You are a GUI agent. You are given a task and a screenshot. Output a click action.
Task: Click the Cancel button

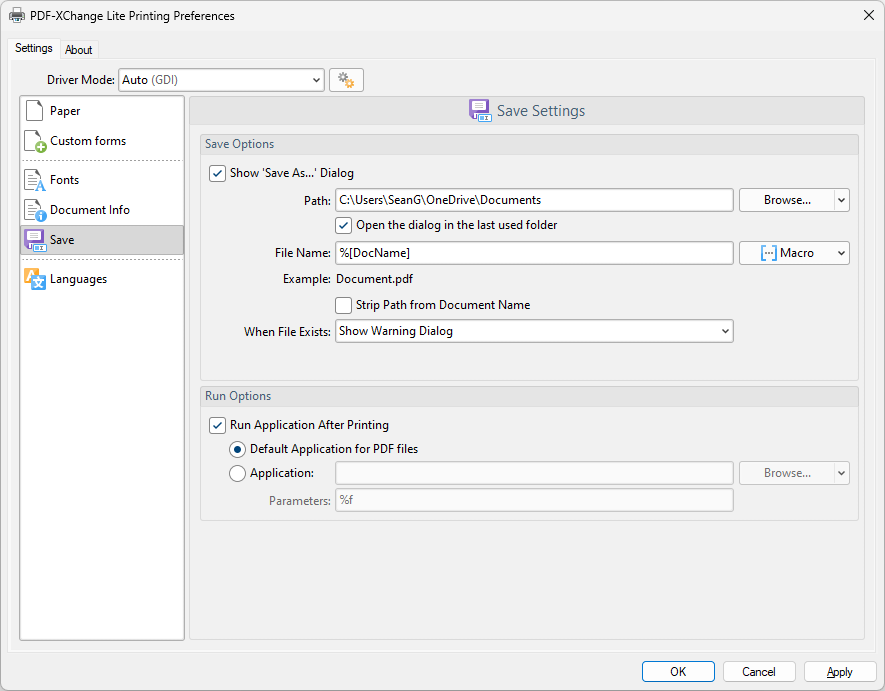pos(758,672)
